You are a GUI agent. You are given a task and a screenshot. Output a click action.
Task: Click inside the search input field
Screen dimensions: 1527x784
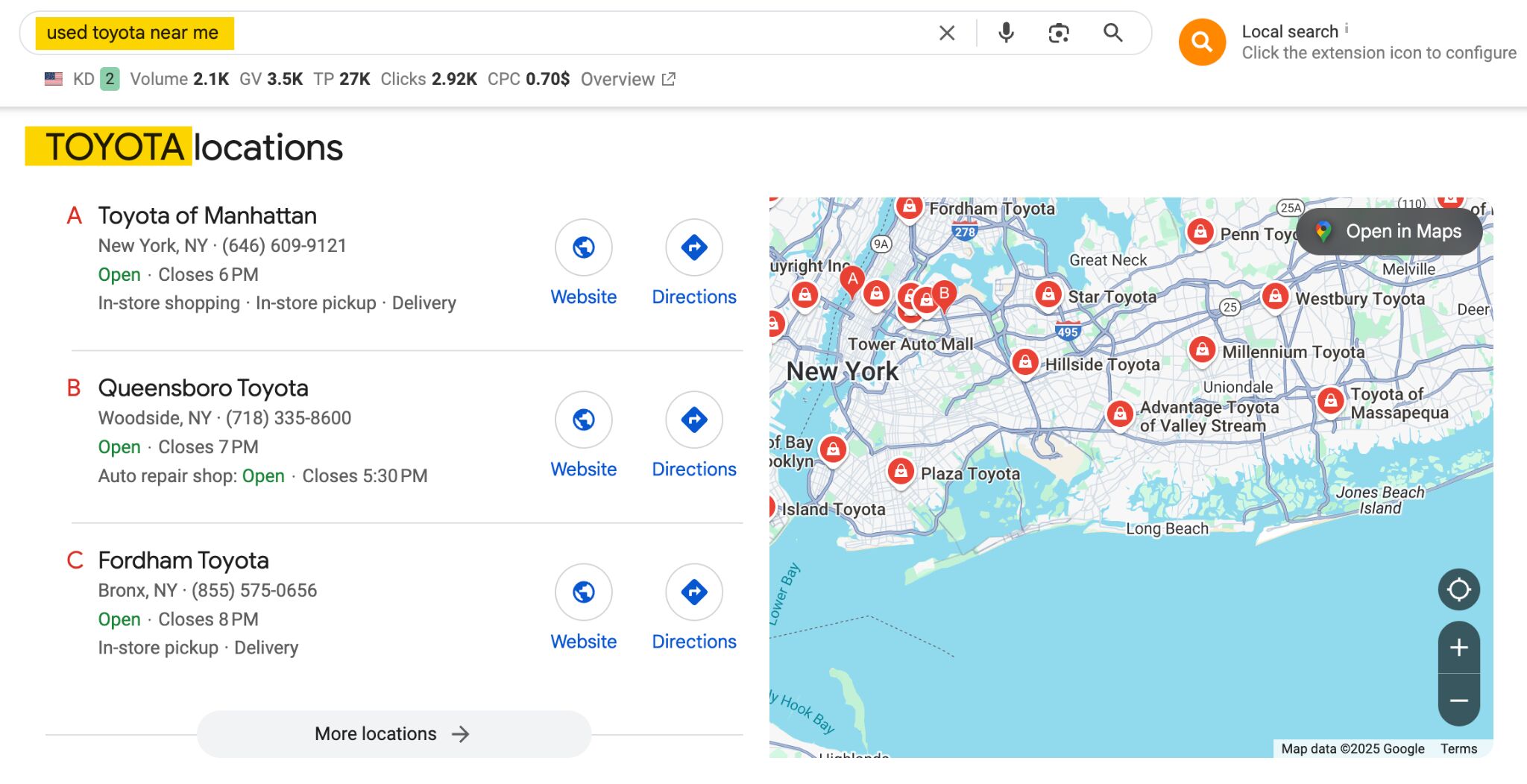447,33
